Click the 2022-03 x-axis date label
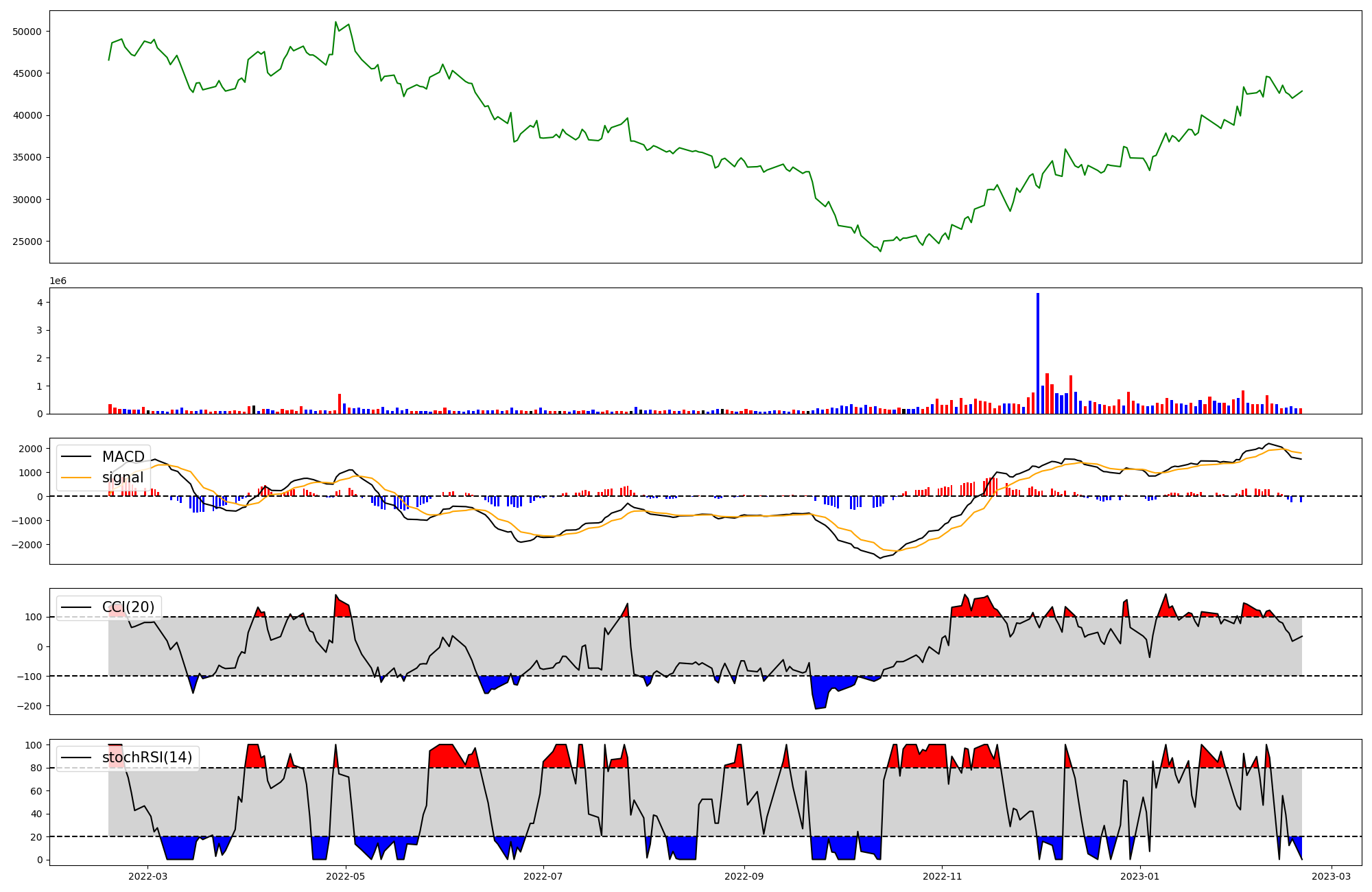1372x892 pixels. pos(147,876)
